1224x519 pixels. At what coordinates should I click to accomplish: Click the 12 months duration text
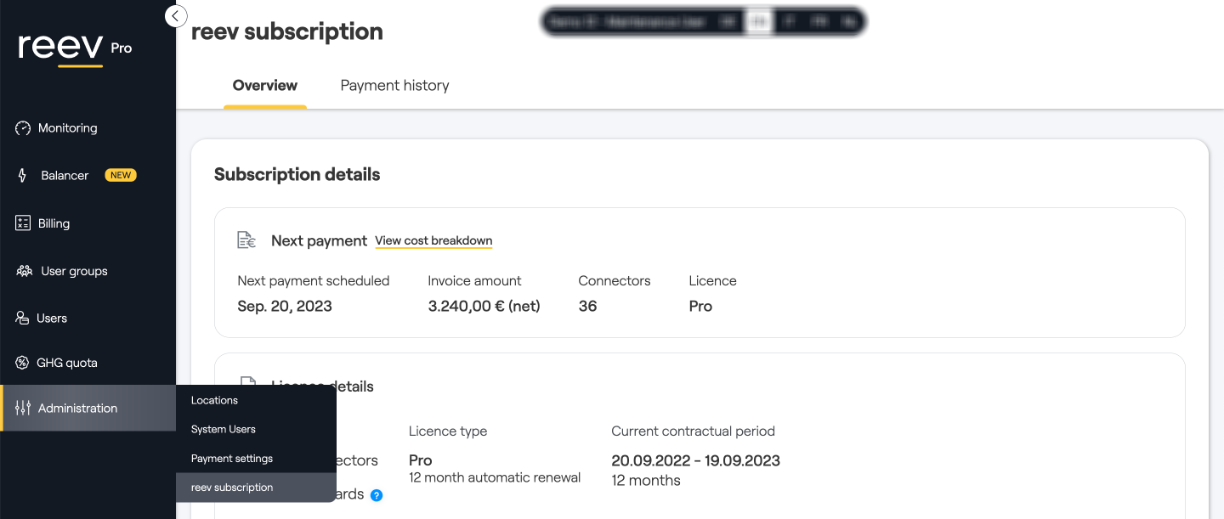(x=646, y=480)
